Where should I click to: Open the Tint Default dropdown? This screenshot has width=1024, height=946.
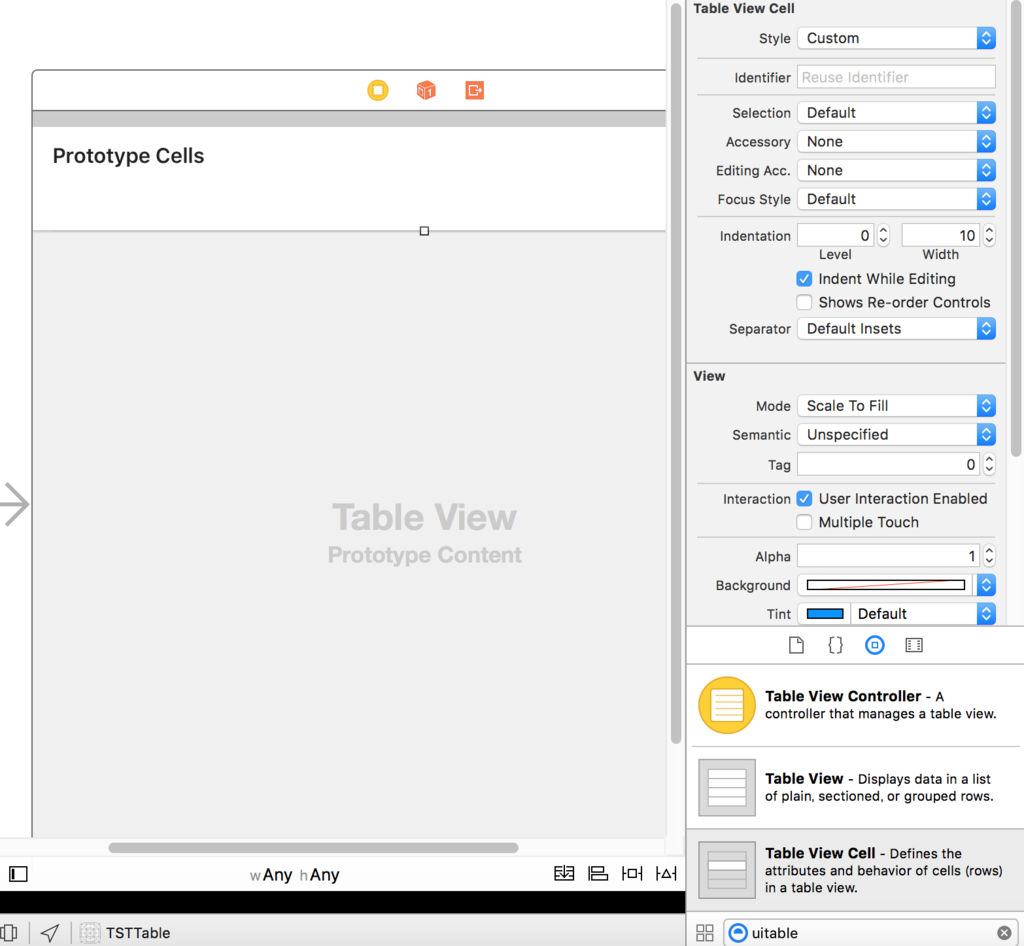coord(923,614)
